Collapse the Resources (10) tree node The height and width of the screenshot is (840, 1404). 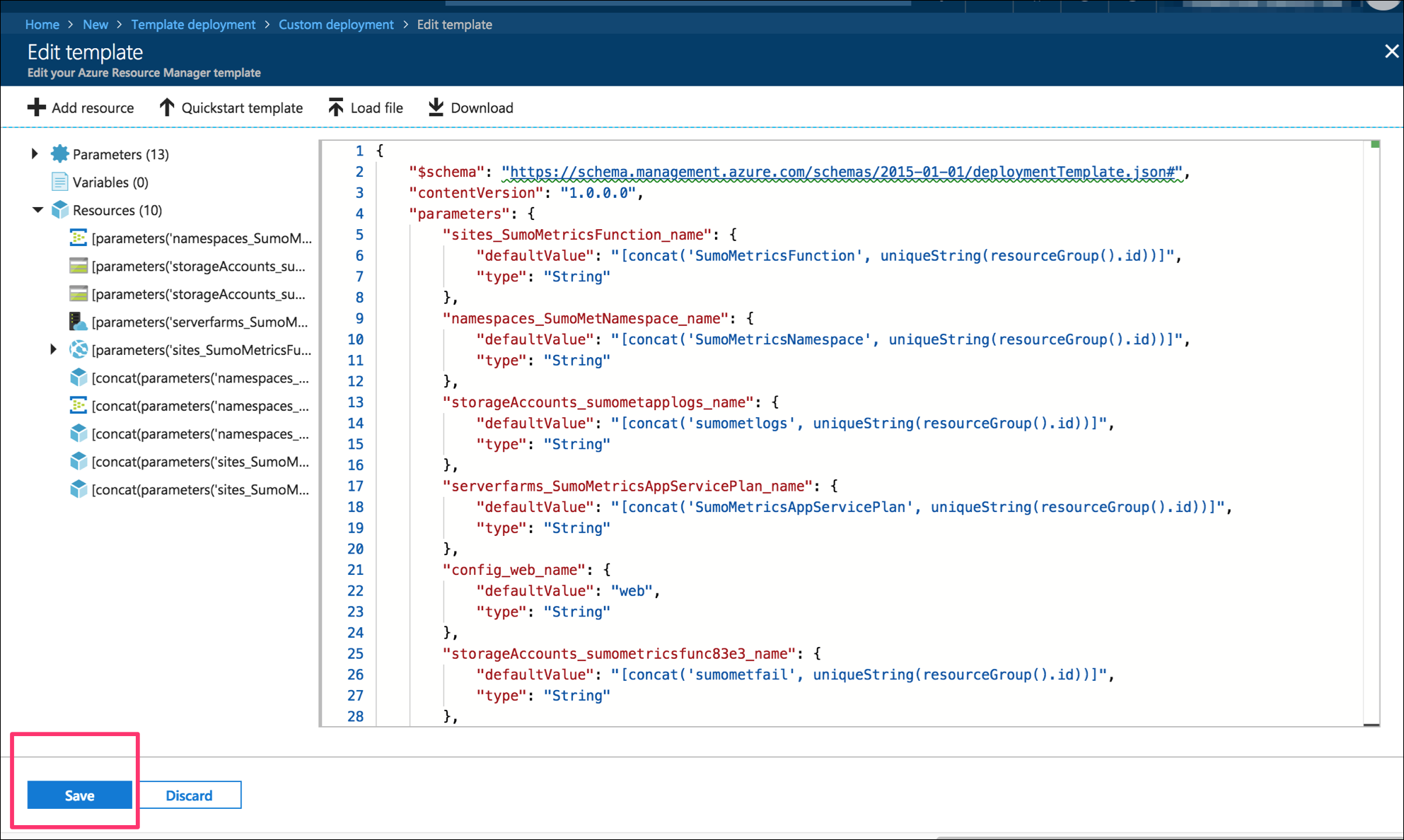(37, 209)
